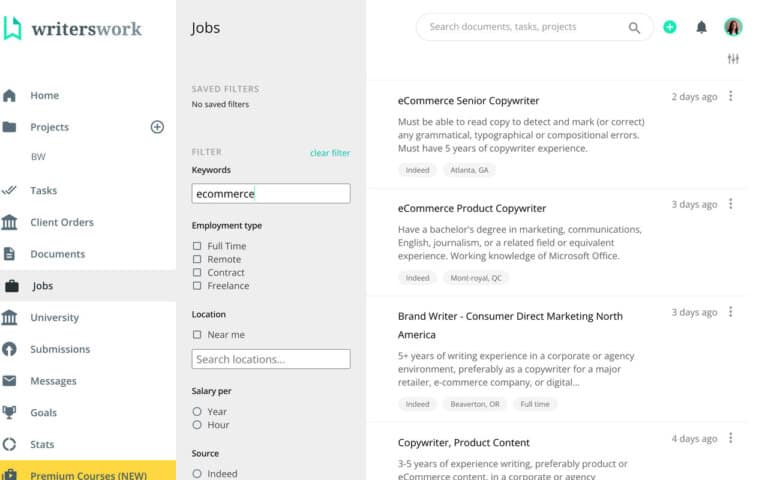Click the clear filter link

point(330,153)
